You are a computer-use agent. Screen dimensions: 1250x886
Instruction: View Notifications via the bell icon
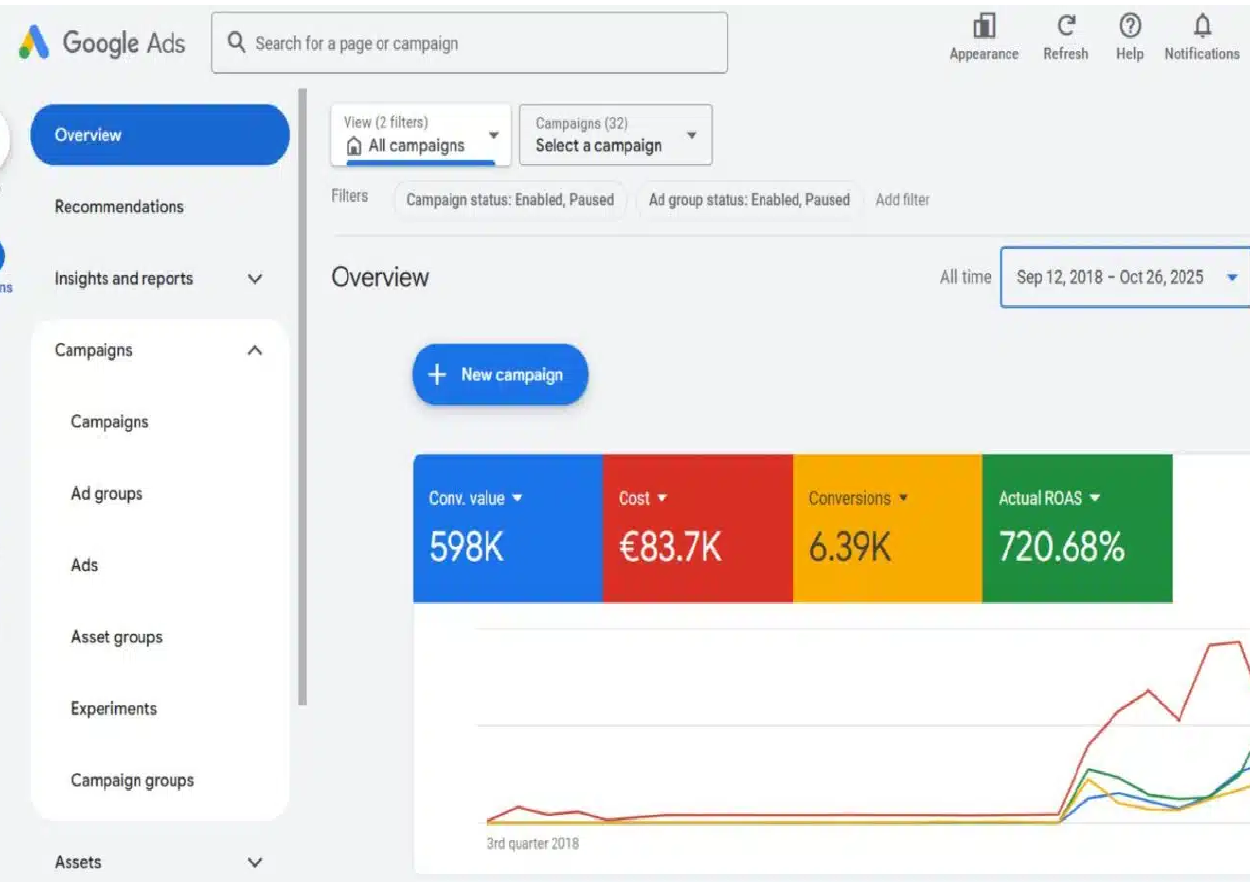(x=1200, y=35)
